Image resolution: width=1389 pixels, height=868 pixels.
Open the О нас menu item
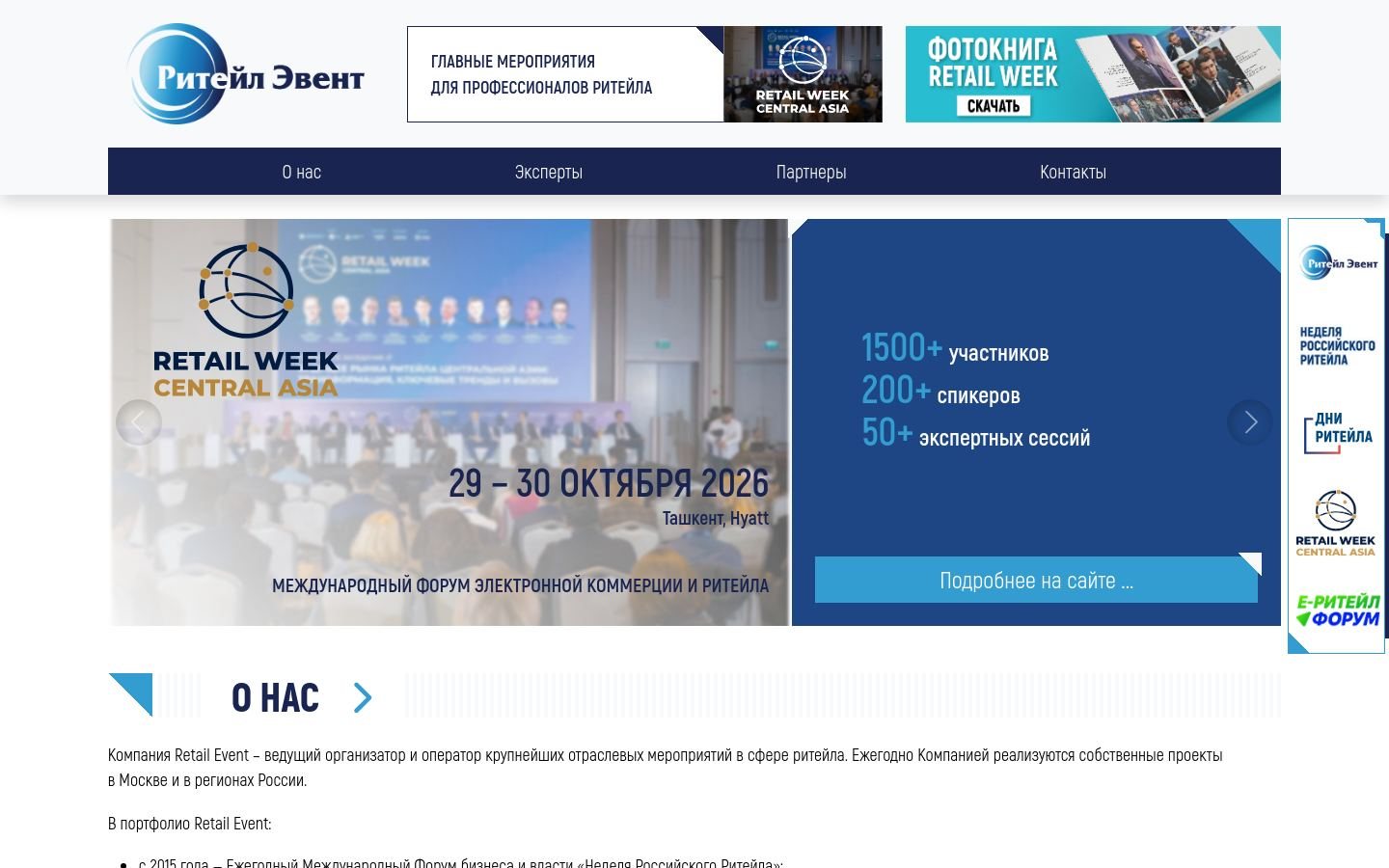click(302, 172)
